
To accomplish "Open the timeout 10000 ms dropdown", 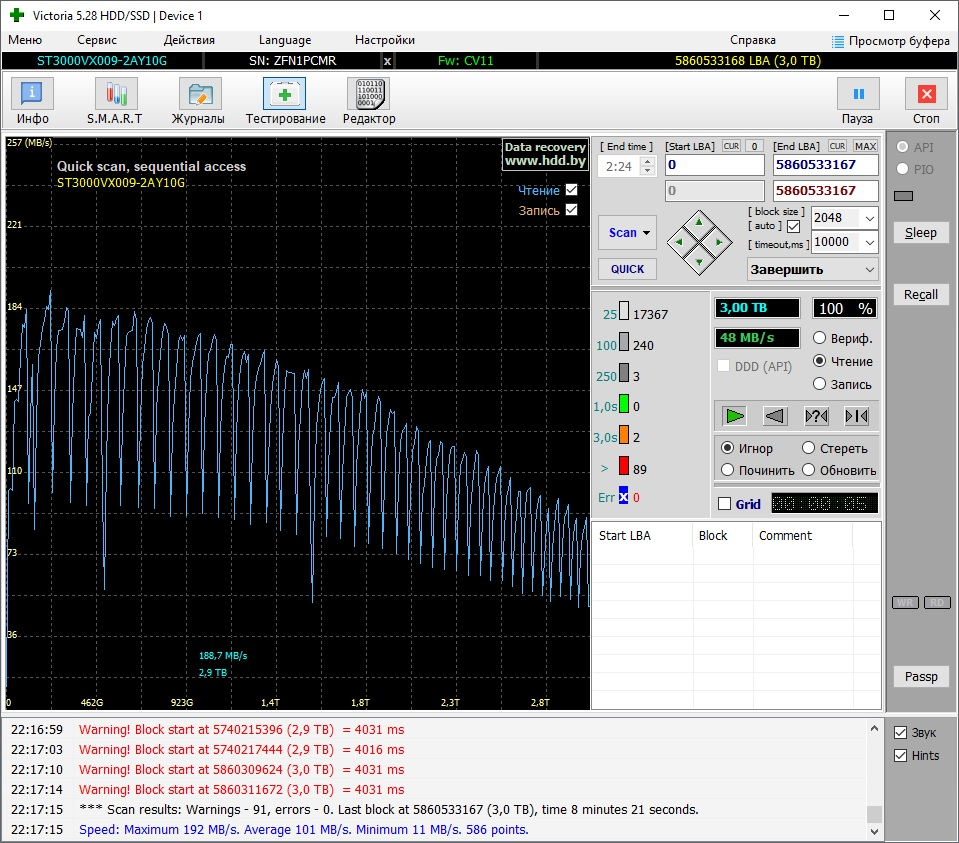I will pyautogui.click(x=868, y=242).
